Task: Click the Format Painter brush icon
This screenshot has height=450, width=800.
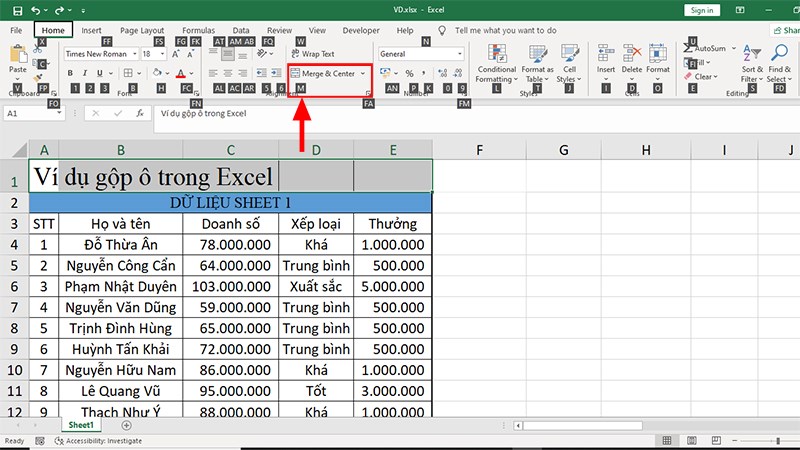Action: 37,78
